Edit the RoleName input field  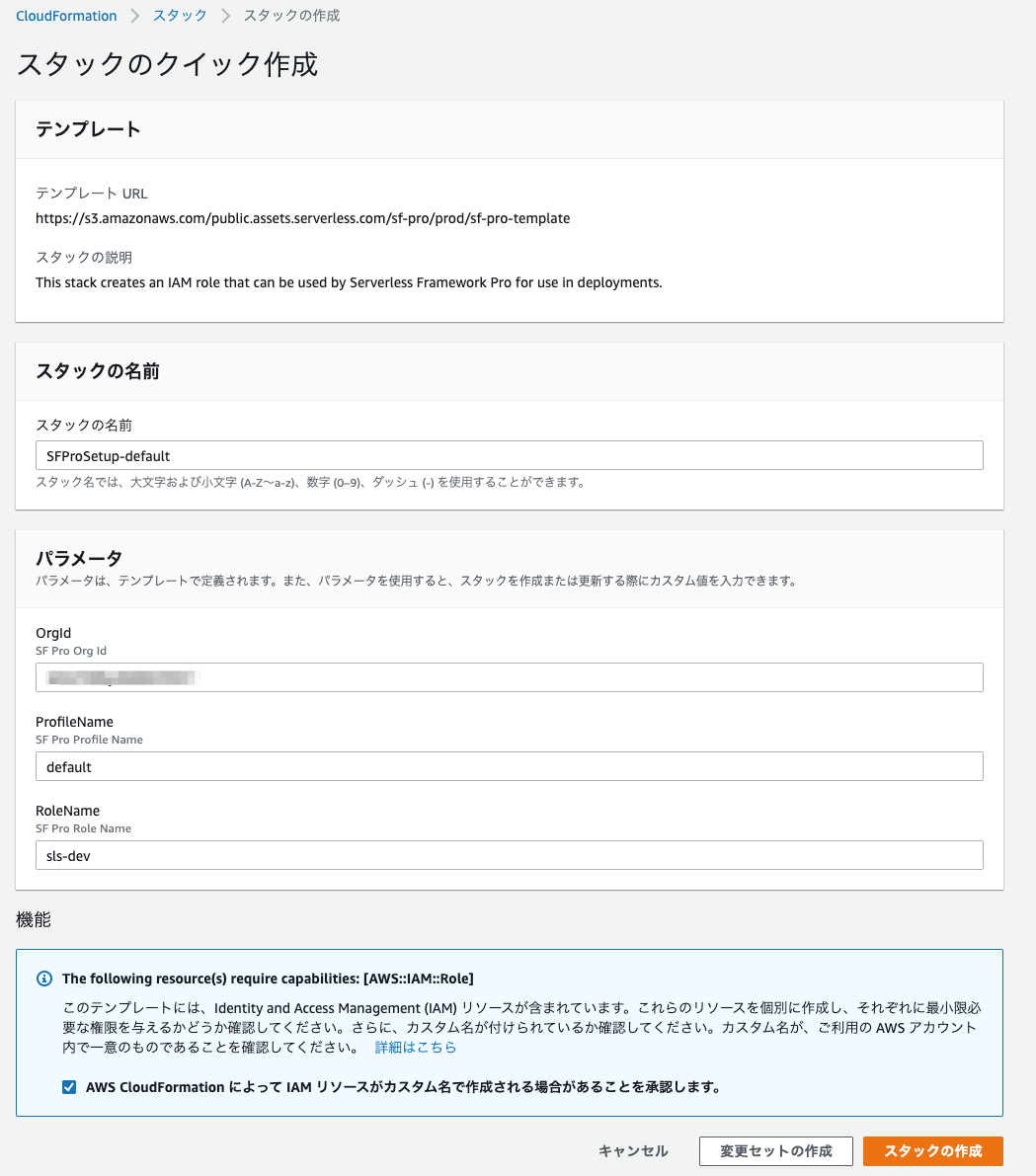pyautogui.click(x=510, y=855)
